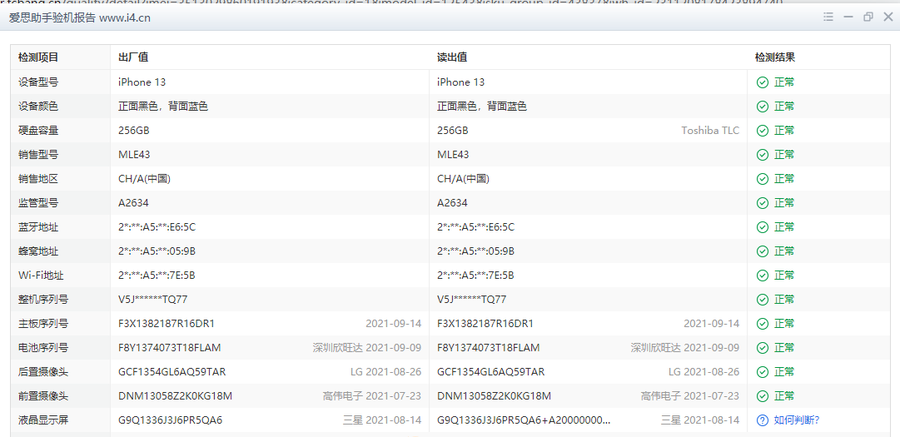This screenshot has width=900, height=437.
Task: Click the green check icon in 主板序列号 row
Action: pyautogui.click(x=762, y=324)
